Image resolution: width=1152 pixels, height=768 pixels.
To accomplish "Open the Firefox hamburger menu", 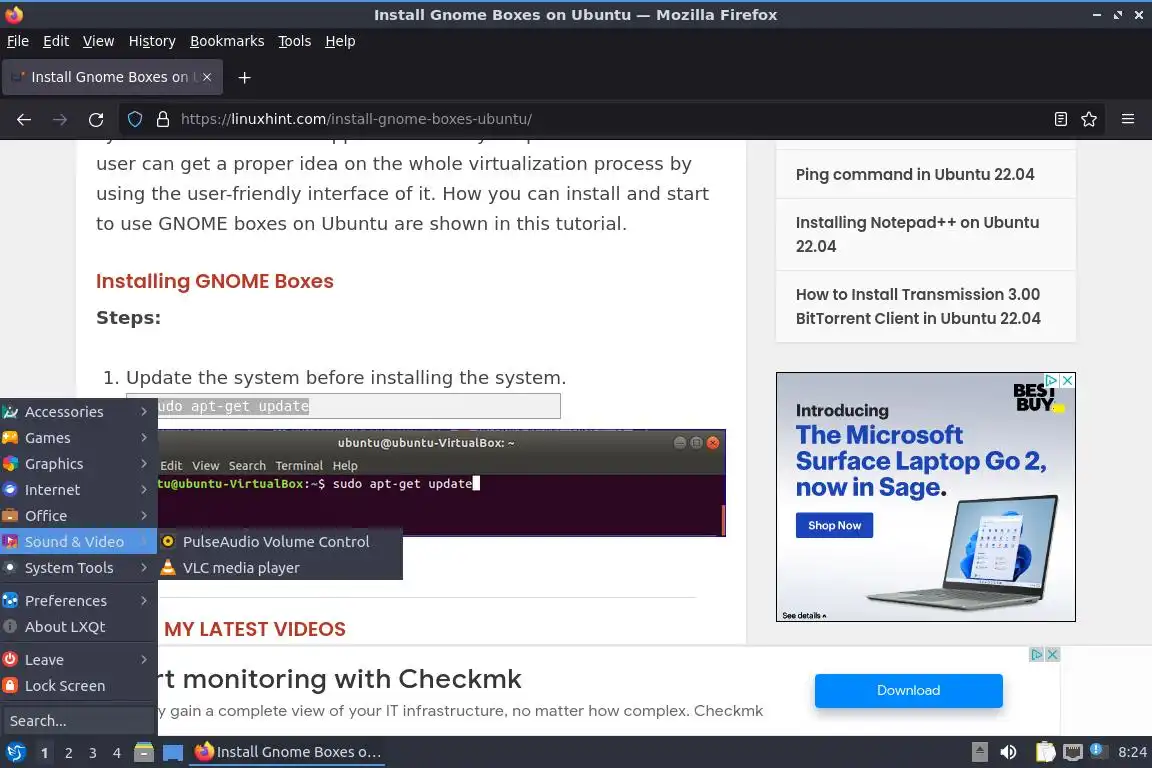I will click(x=1128, y=119).
